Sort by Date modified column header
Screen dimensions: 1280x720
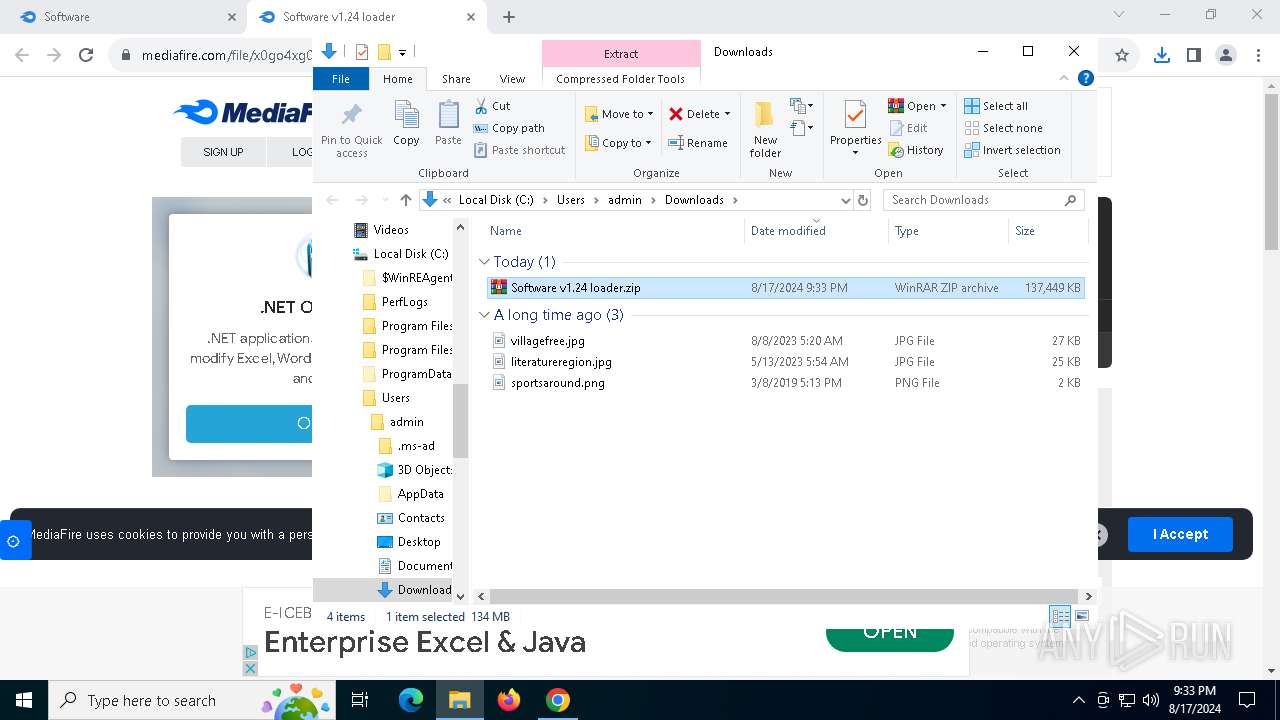click(815, 231)
